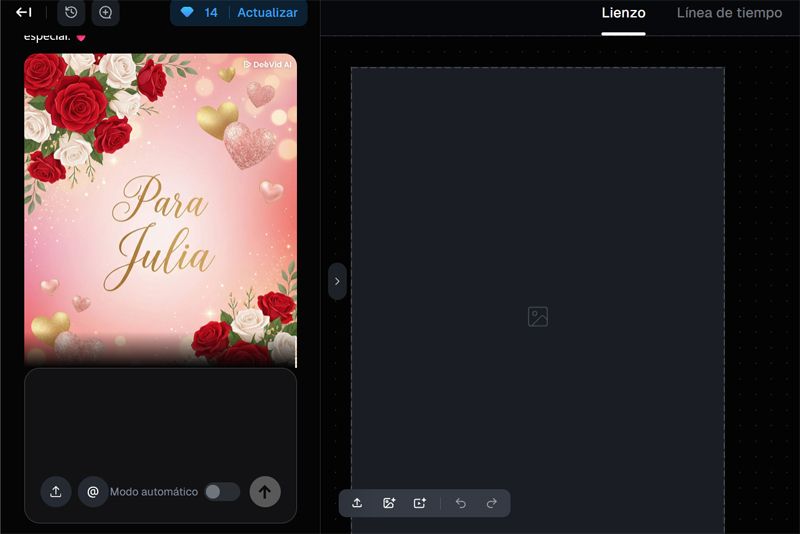
Task: Click the Actualizar upgrade button
Action: 267,13
